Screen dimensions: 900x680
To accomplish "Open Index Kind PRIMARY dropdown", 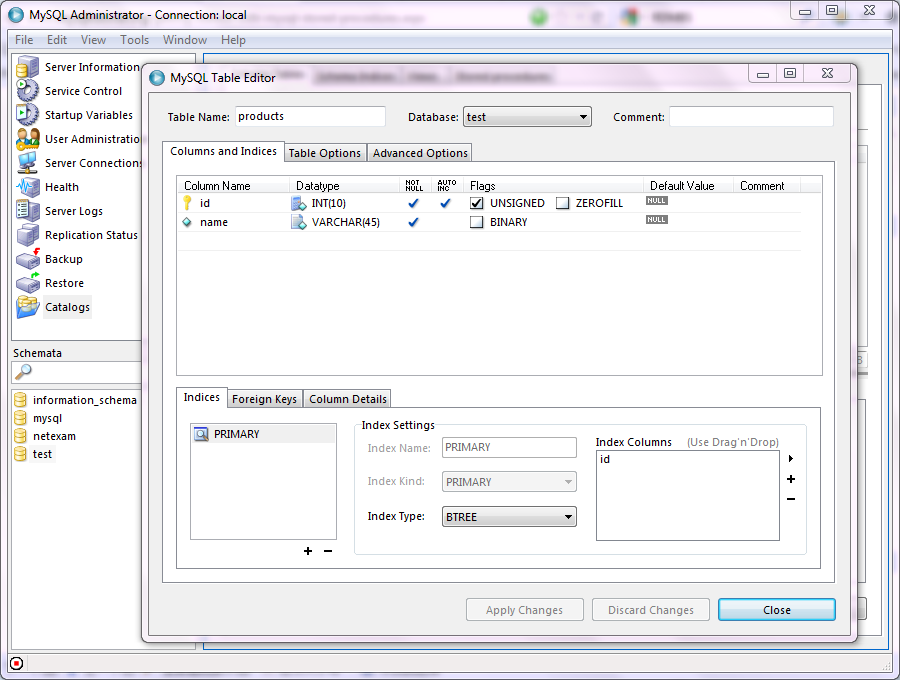I will [509, 482].
